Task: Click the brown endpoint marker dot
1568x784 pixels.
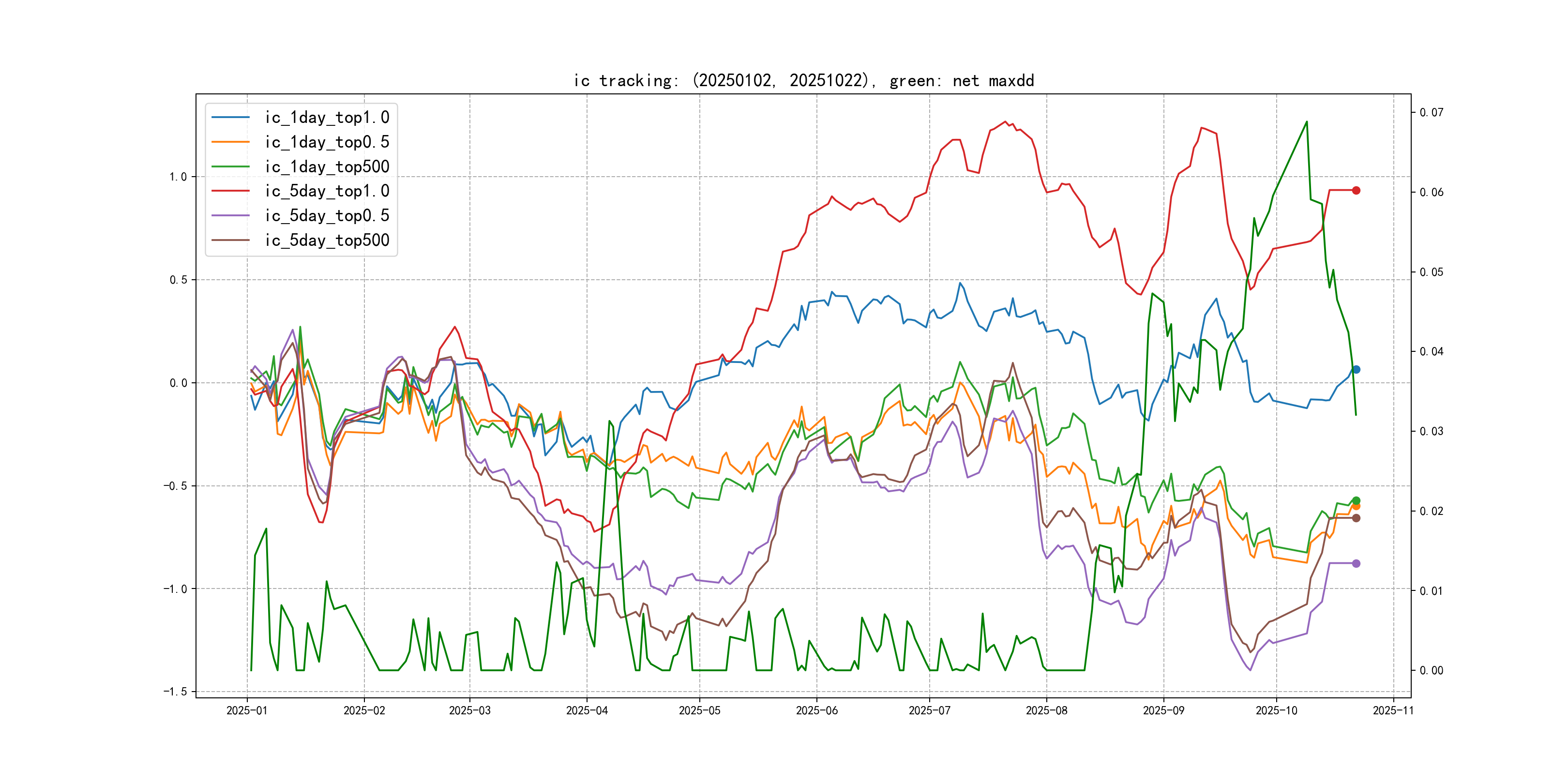Action: (x=1356, y=518)
